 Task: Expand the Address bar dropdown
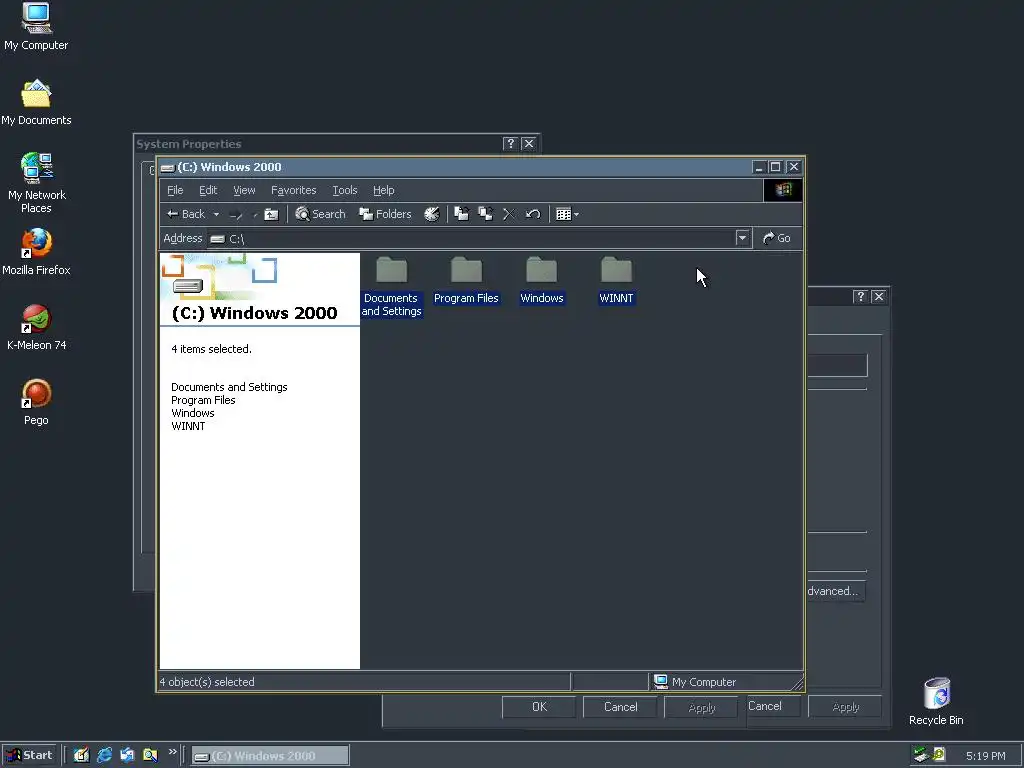(742, 238)
